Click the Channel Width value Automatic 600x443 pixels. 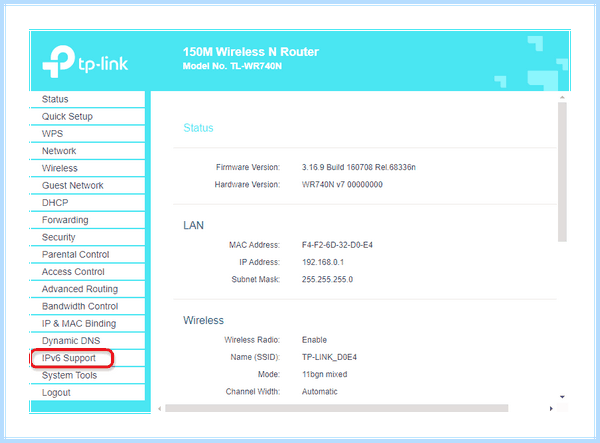click(x=320, y=391)
